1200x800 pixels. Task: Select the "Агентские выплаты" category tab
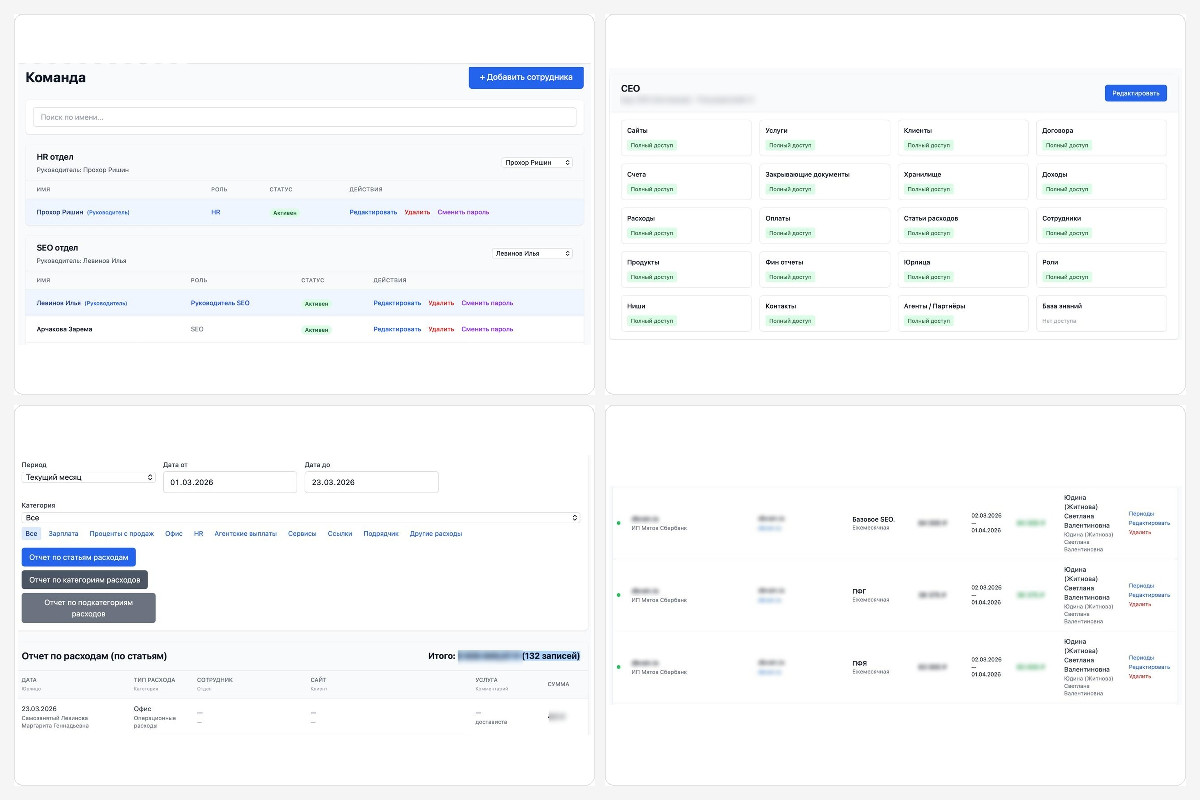click(245, 534)
